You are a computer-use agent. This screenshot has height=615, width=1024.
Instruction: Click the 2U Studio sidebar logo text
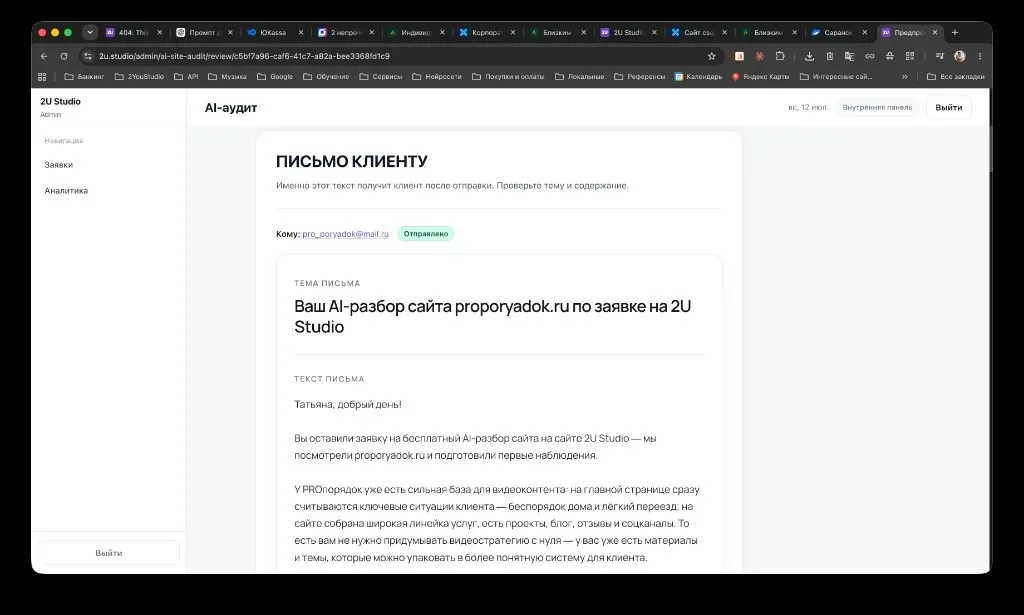point(60,101)
